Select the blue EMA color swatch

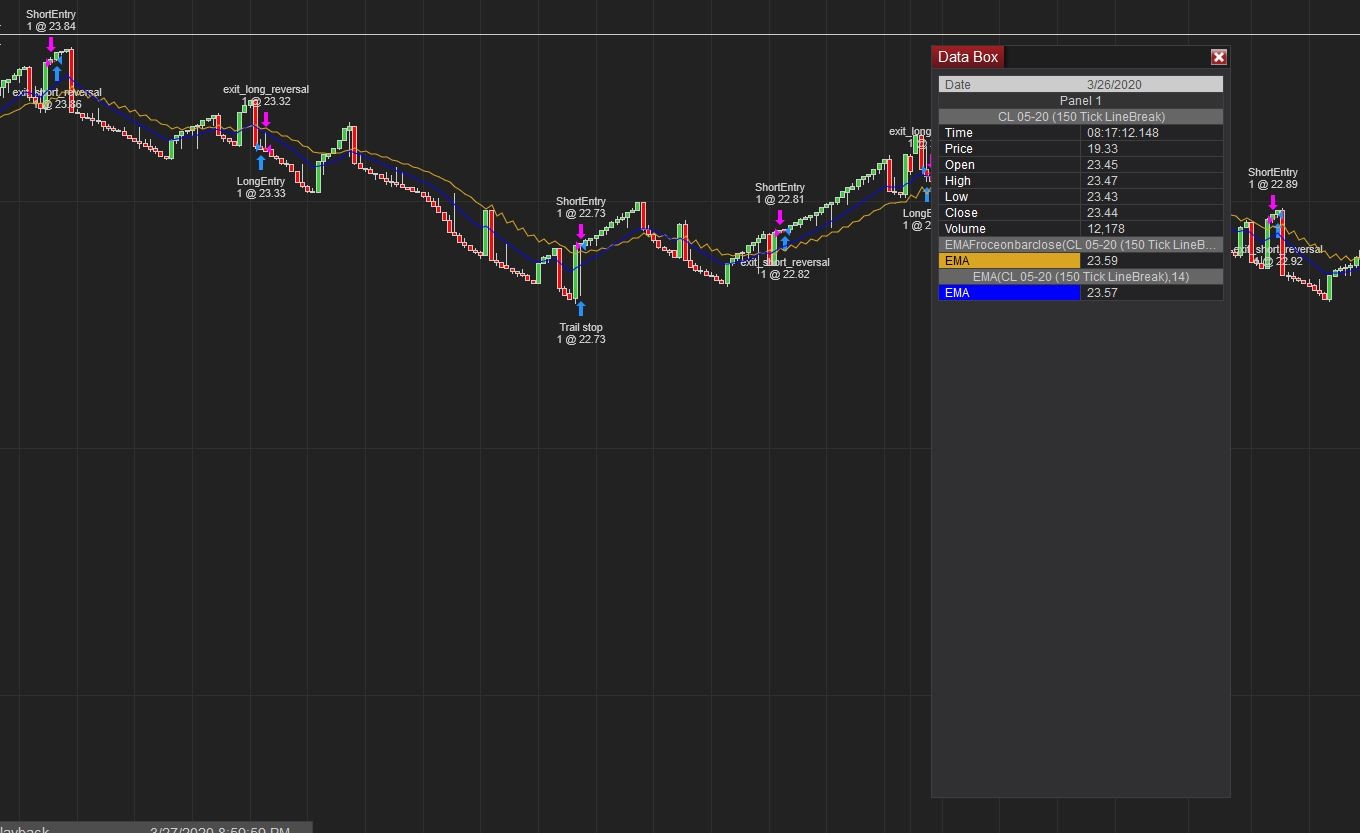click(x=1010, y=293)
